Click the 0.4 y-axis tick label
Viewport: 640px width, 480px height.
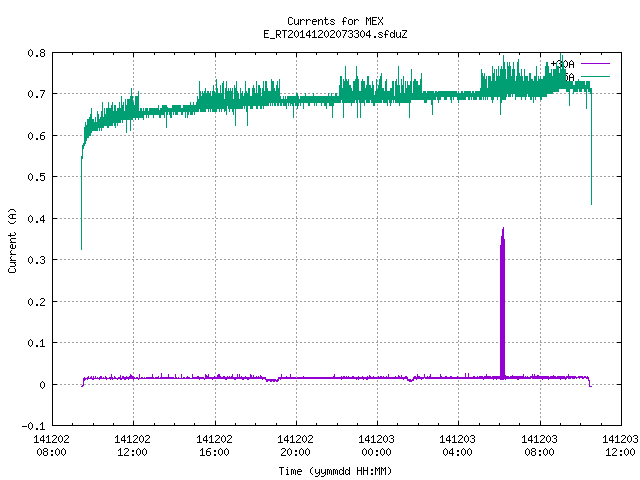(x=36, y=219)
